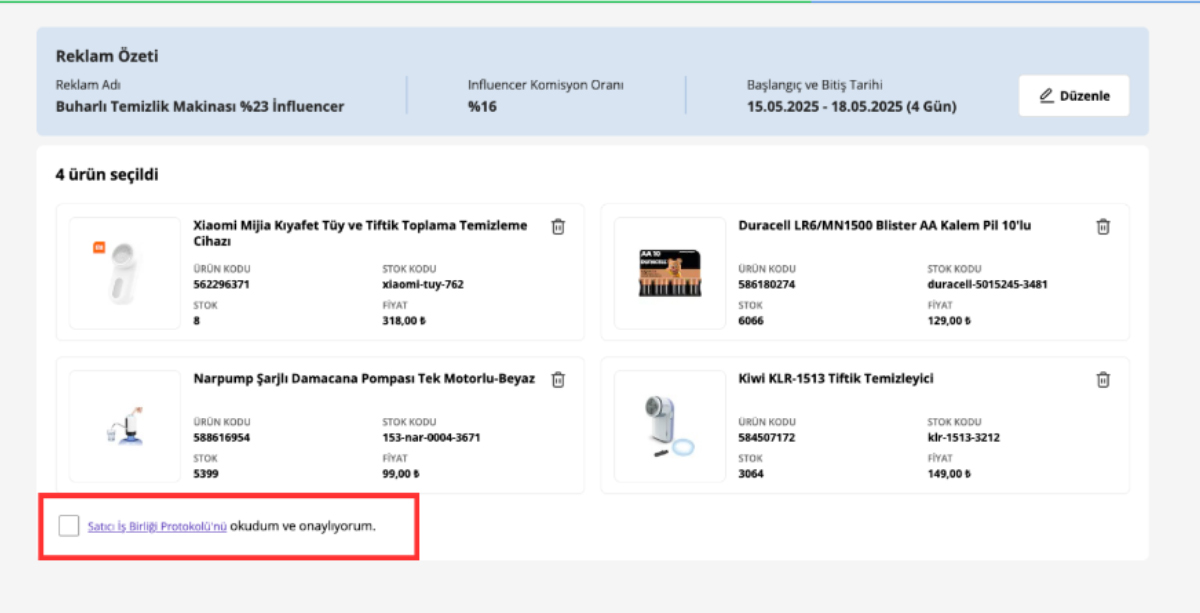Image resolution: width=1200 pixels, height=613 pixels.
Task: Click the Reklam Özeti heading
Action: point(107,56)
